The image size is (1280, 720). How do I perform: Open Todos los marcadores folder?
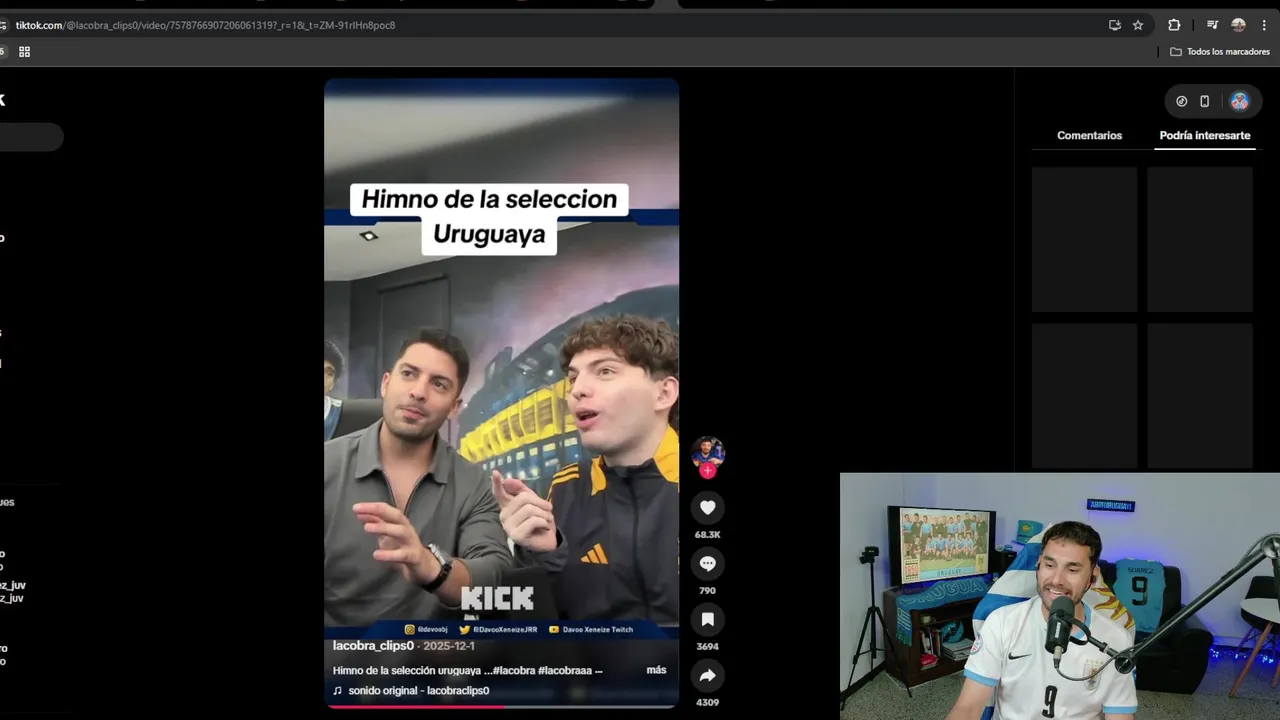tap(1220, 52)
